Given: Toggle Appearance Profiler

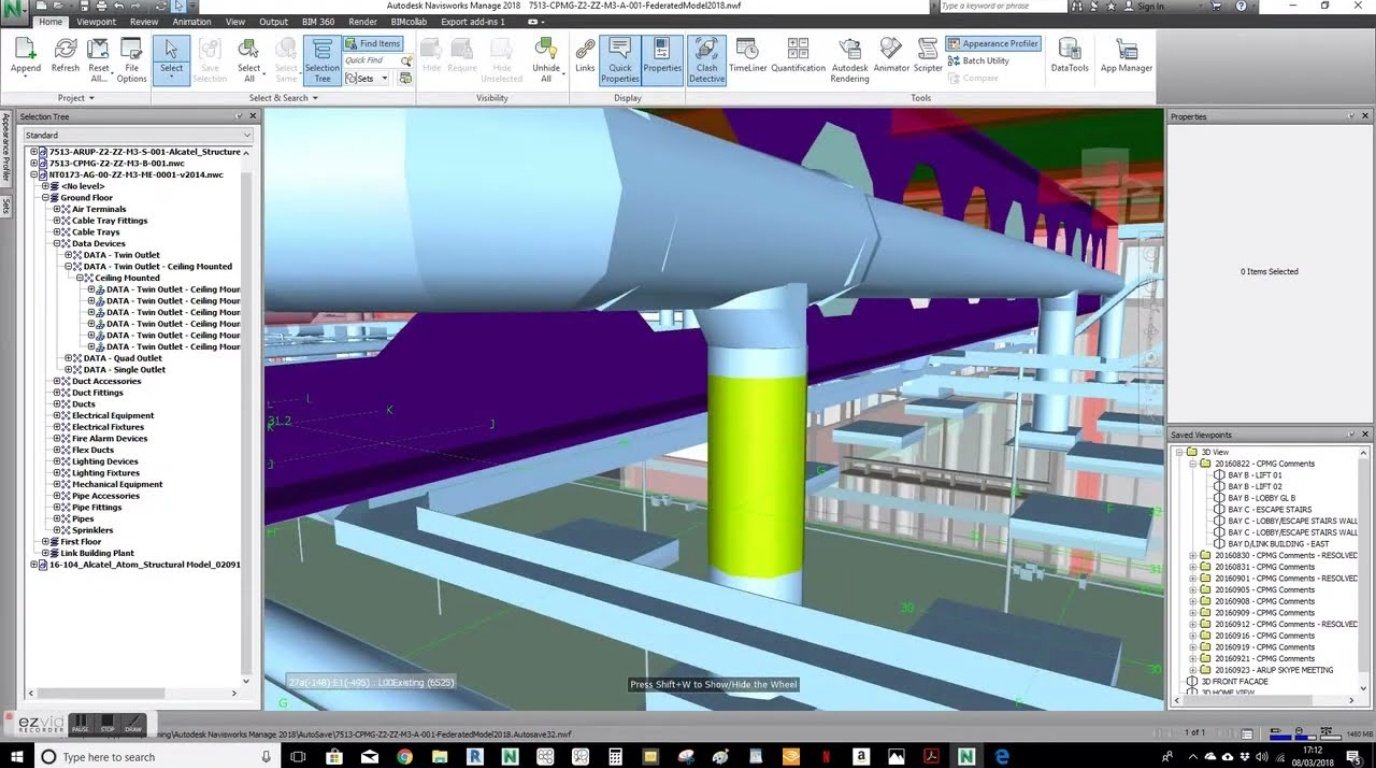Looking at the screenshot, I should 993,44.
